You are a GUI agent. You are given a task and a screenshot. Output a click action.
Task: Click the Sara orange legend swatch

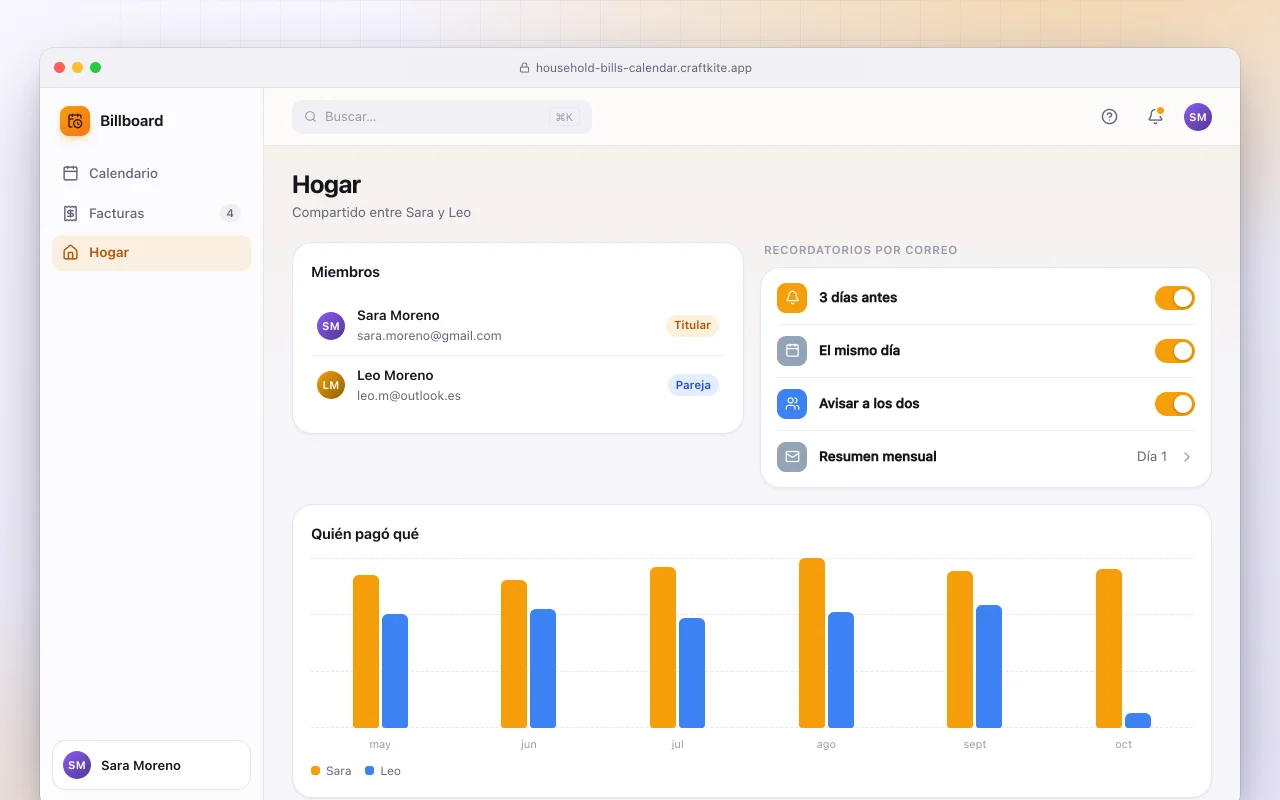tap(316, 771)
